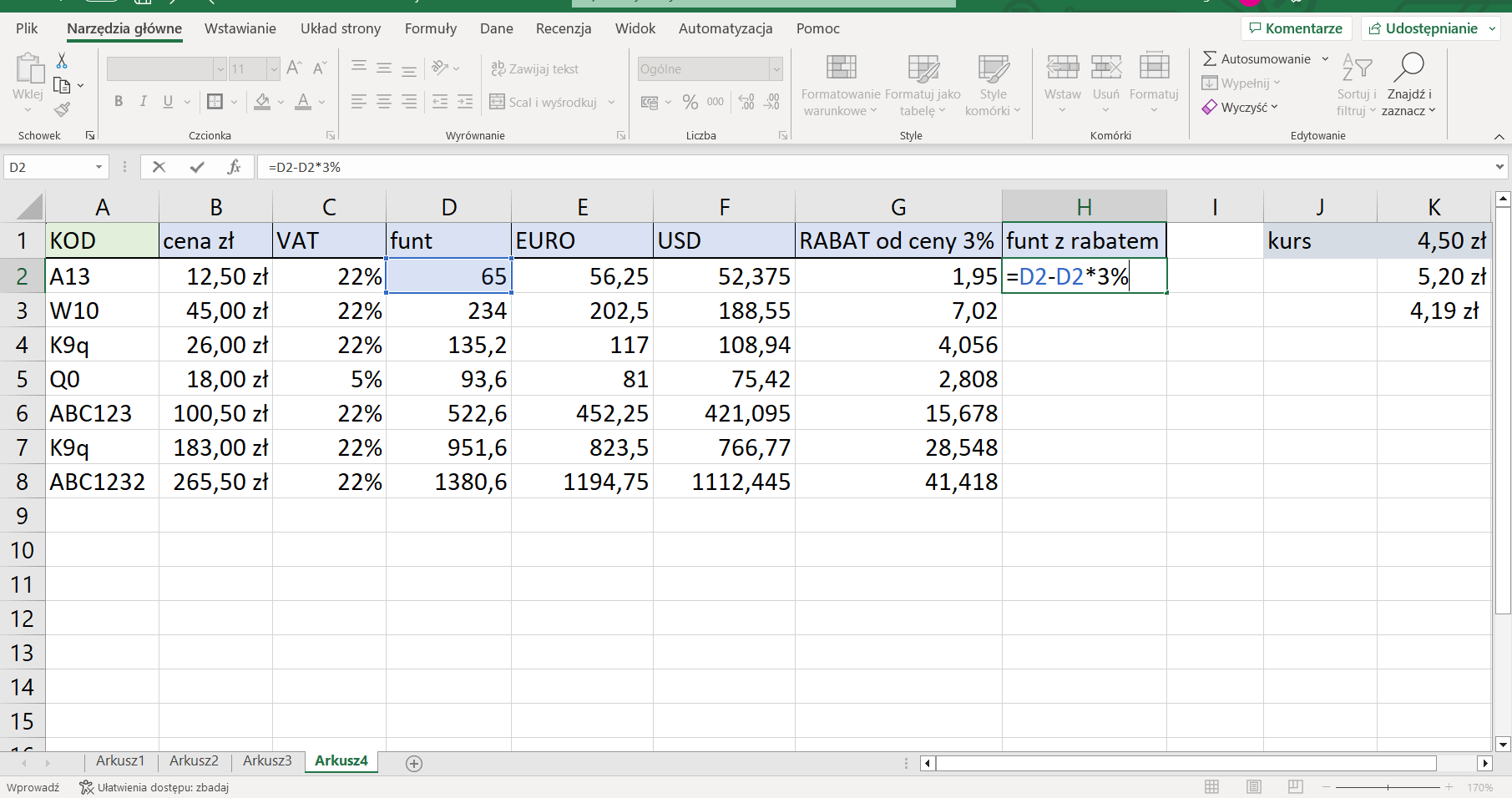Open the Plik menu
The width and height of the screenshot is (1512, 798).
[x=27, y=28]
